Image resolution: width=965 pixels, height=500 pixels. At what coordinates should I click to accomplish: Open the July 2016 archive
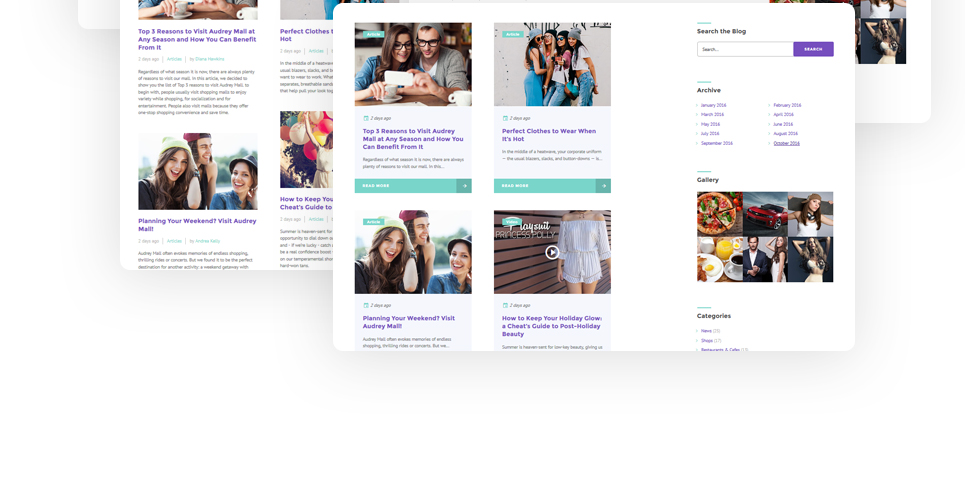tap(710, 134)
